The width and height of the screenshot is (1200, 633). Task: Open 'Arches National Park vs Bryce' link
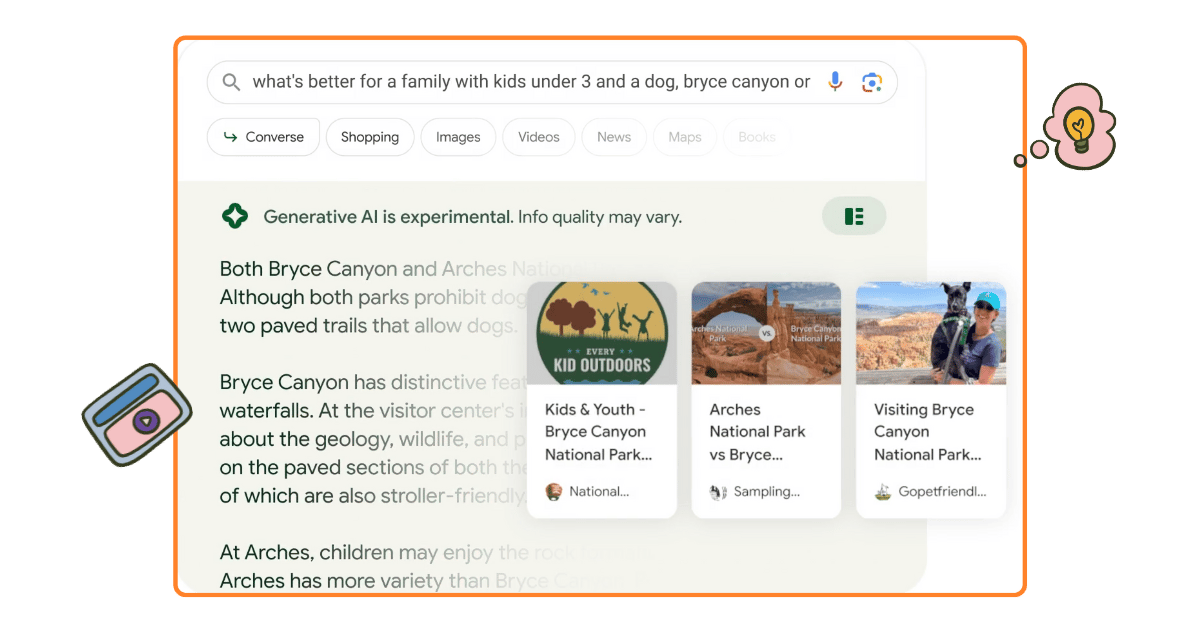[x=757, y=432]
